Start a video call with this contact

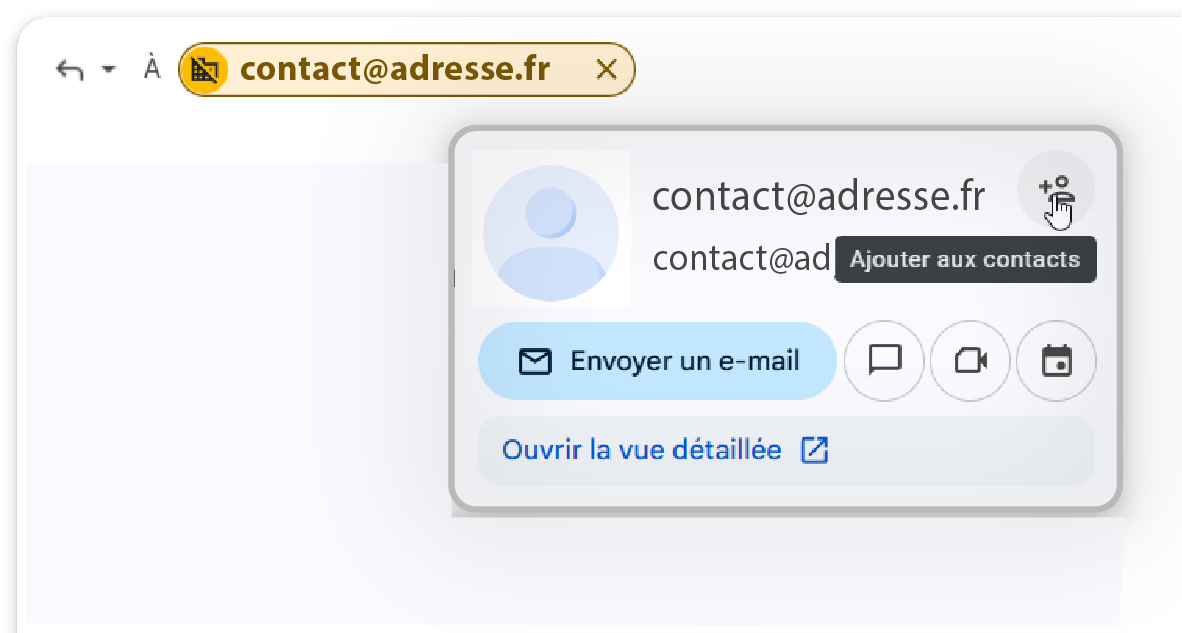click(970, 360)
